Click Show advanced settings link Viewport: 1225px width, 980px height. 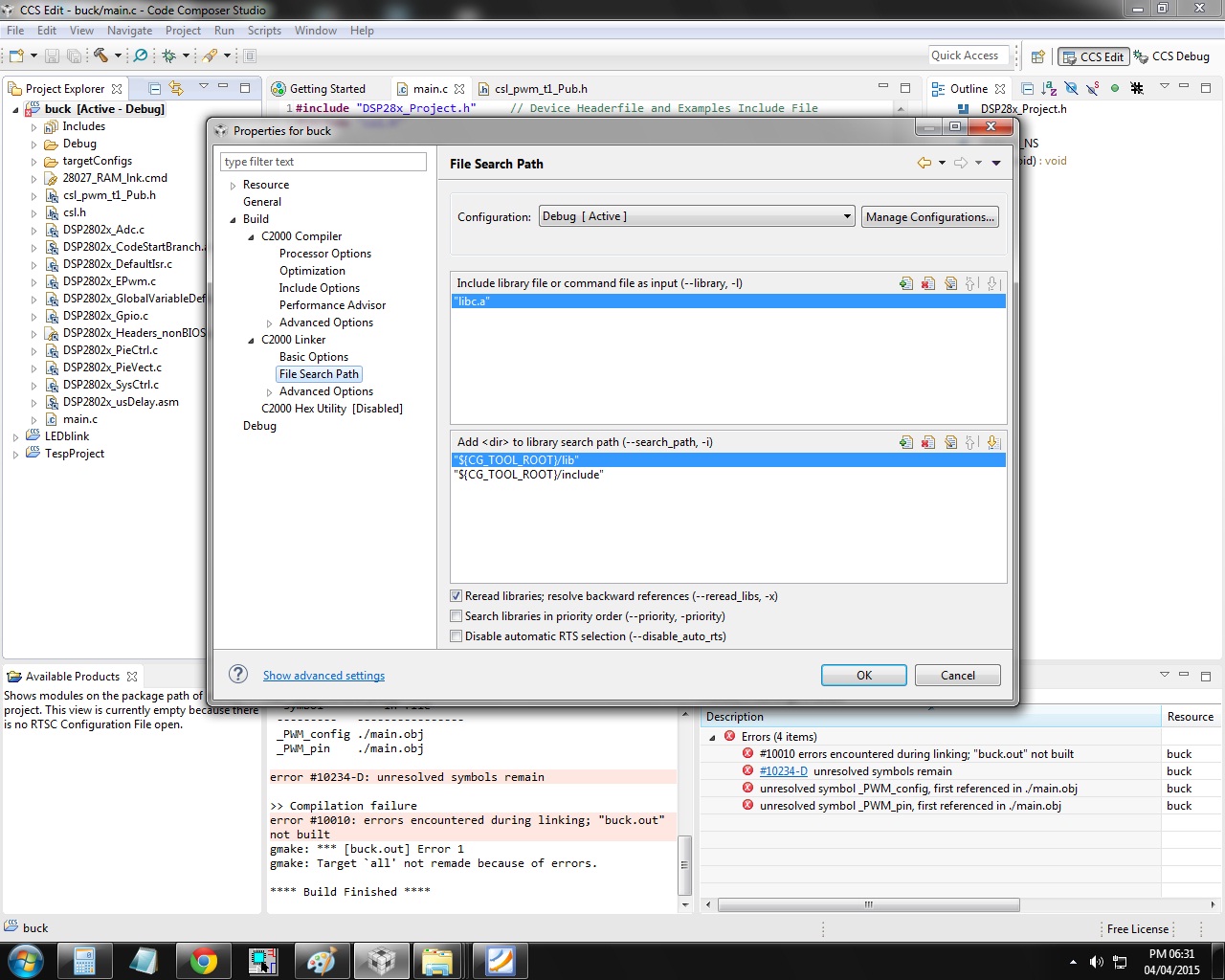(323, 676)
